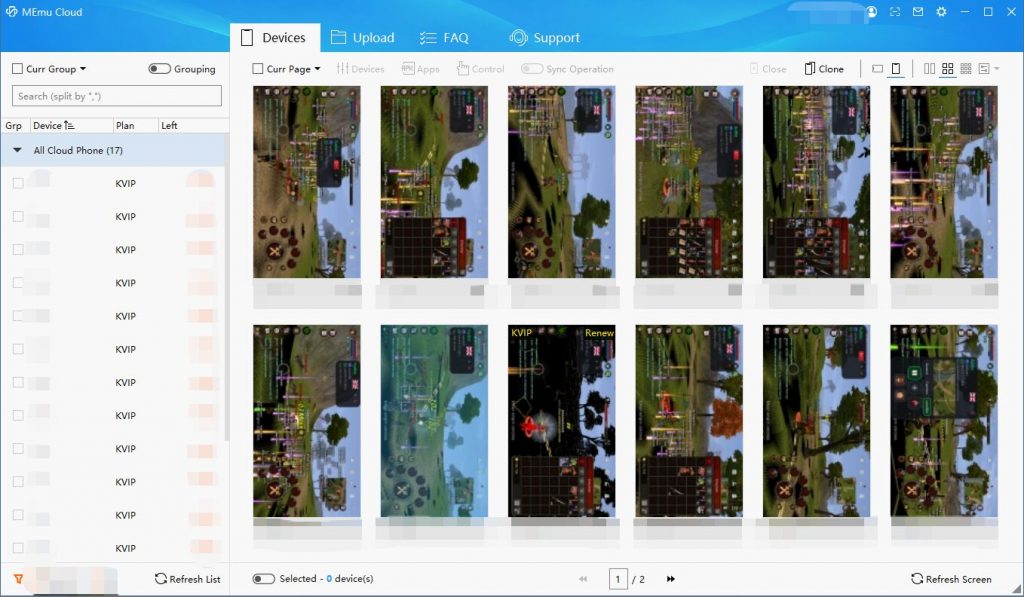This screenshot has width=1024, height=597.
Task: Click the Refresh Screen button
Action: 951,579
